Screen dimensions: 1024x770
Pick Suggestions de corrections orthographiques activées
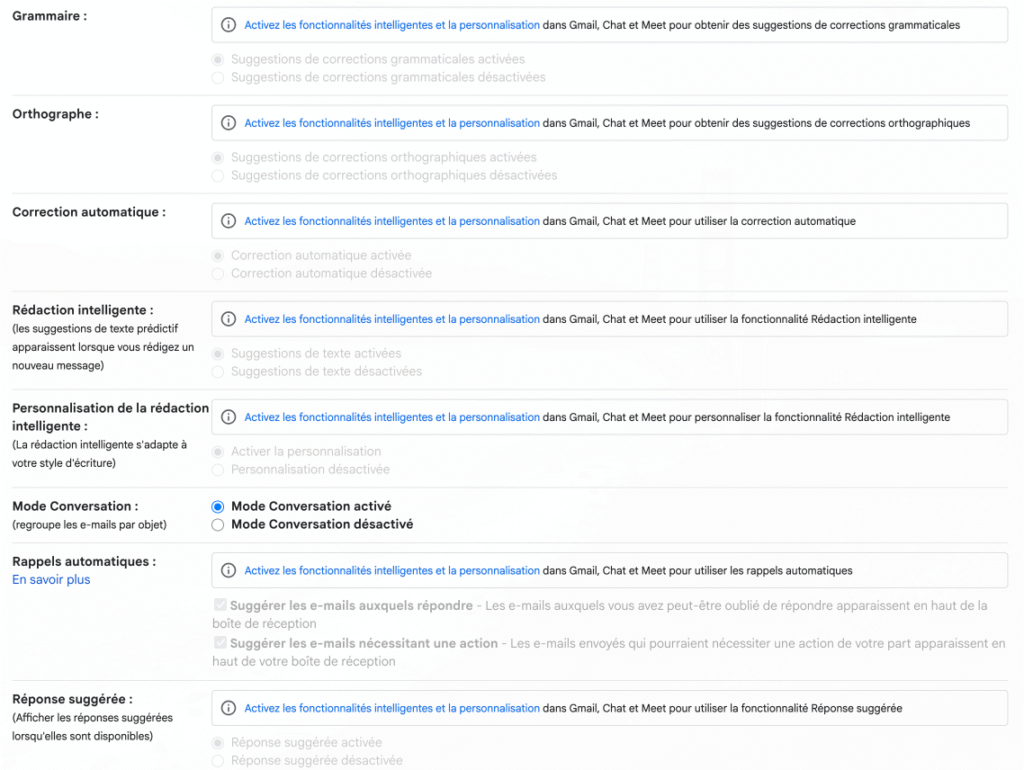point(218,158)
